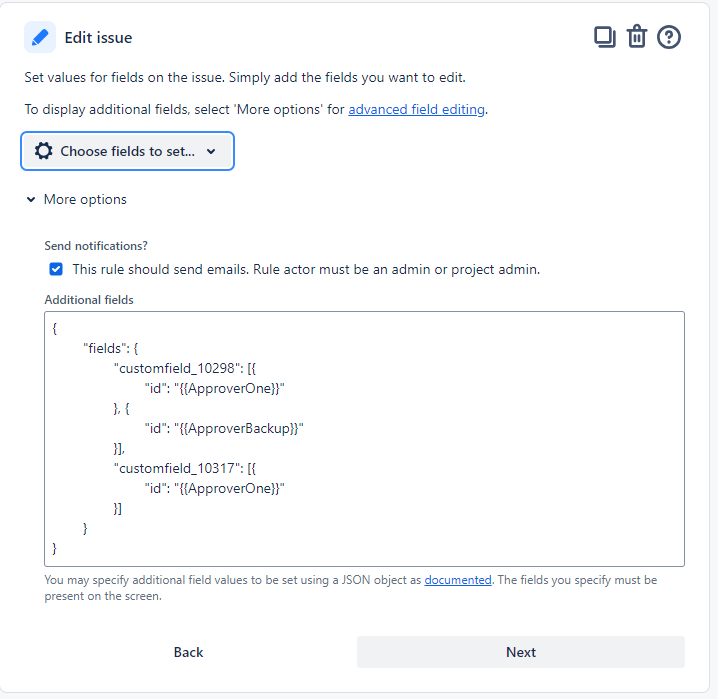Click the gear icon in Choose fields
The image size is (718, 699).
coord(44,151)
